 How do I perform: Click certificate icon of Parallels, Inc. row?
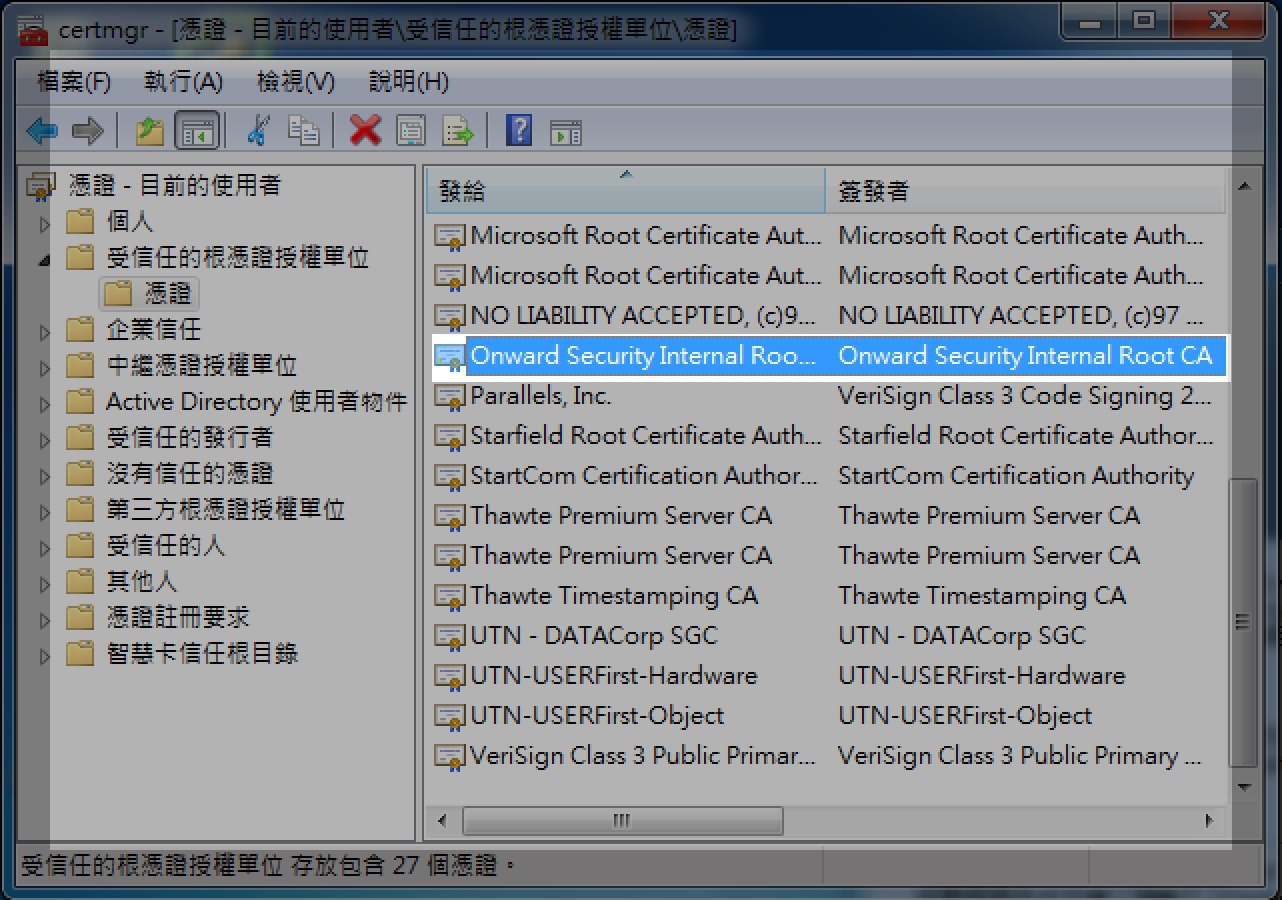450,397
